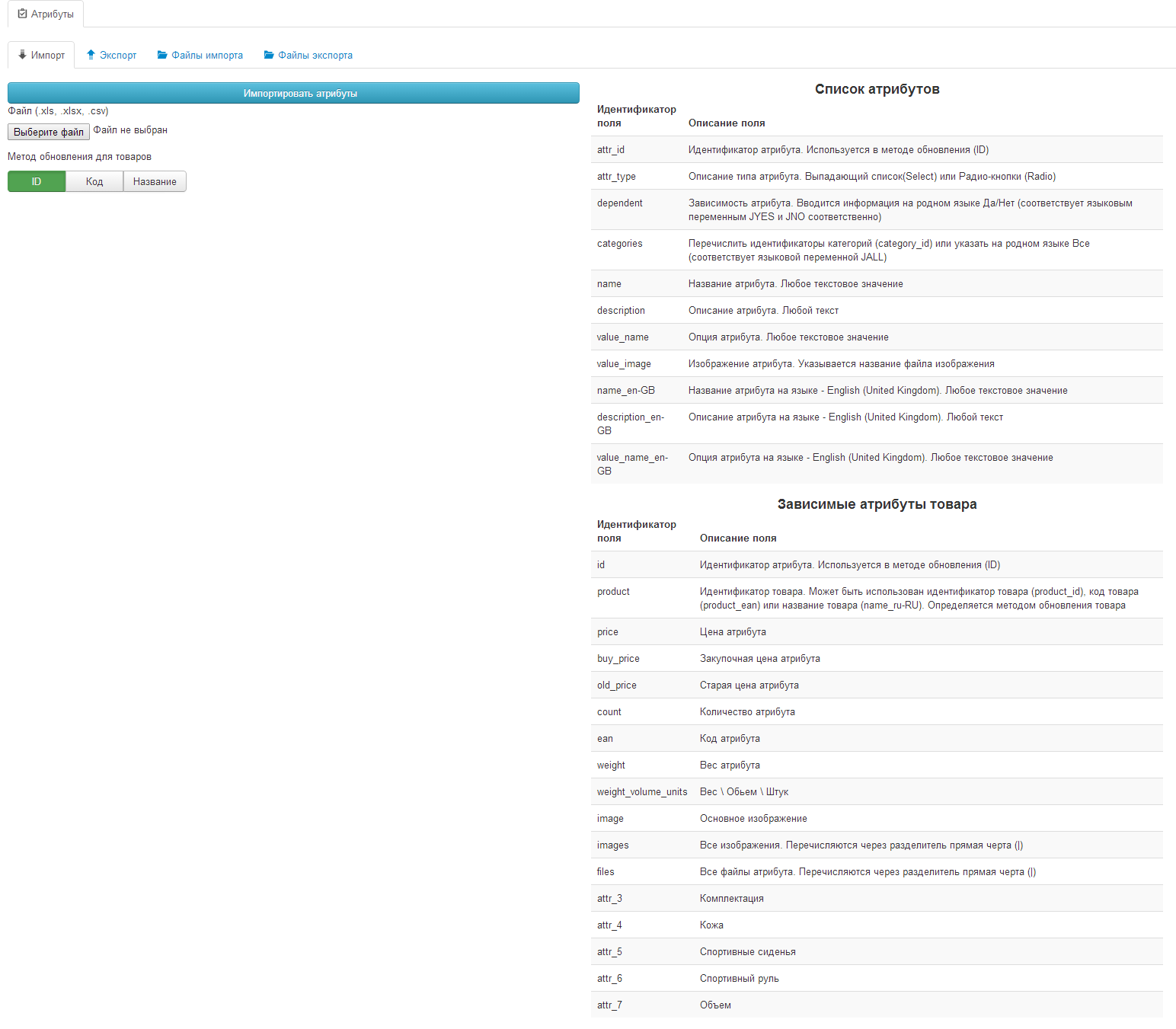Click the Импорт download arrow icon
The height and width of the screenshot is (1029, 1176).
(x=22, y=55)
